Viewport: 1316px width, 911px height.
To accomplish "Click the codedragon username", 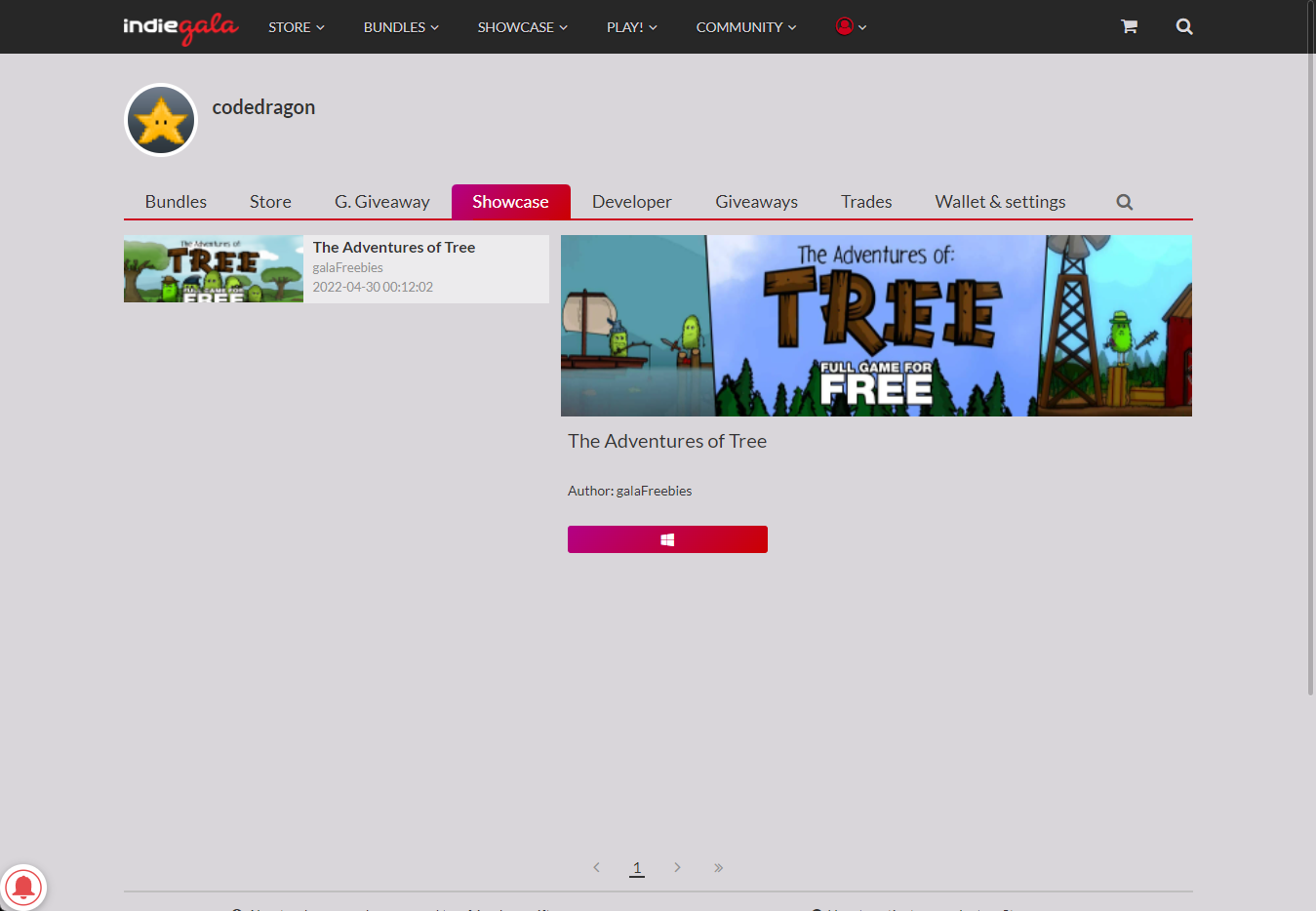I will (x=263, y=107).
